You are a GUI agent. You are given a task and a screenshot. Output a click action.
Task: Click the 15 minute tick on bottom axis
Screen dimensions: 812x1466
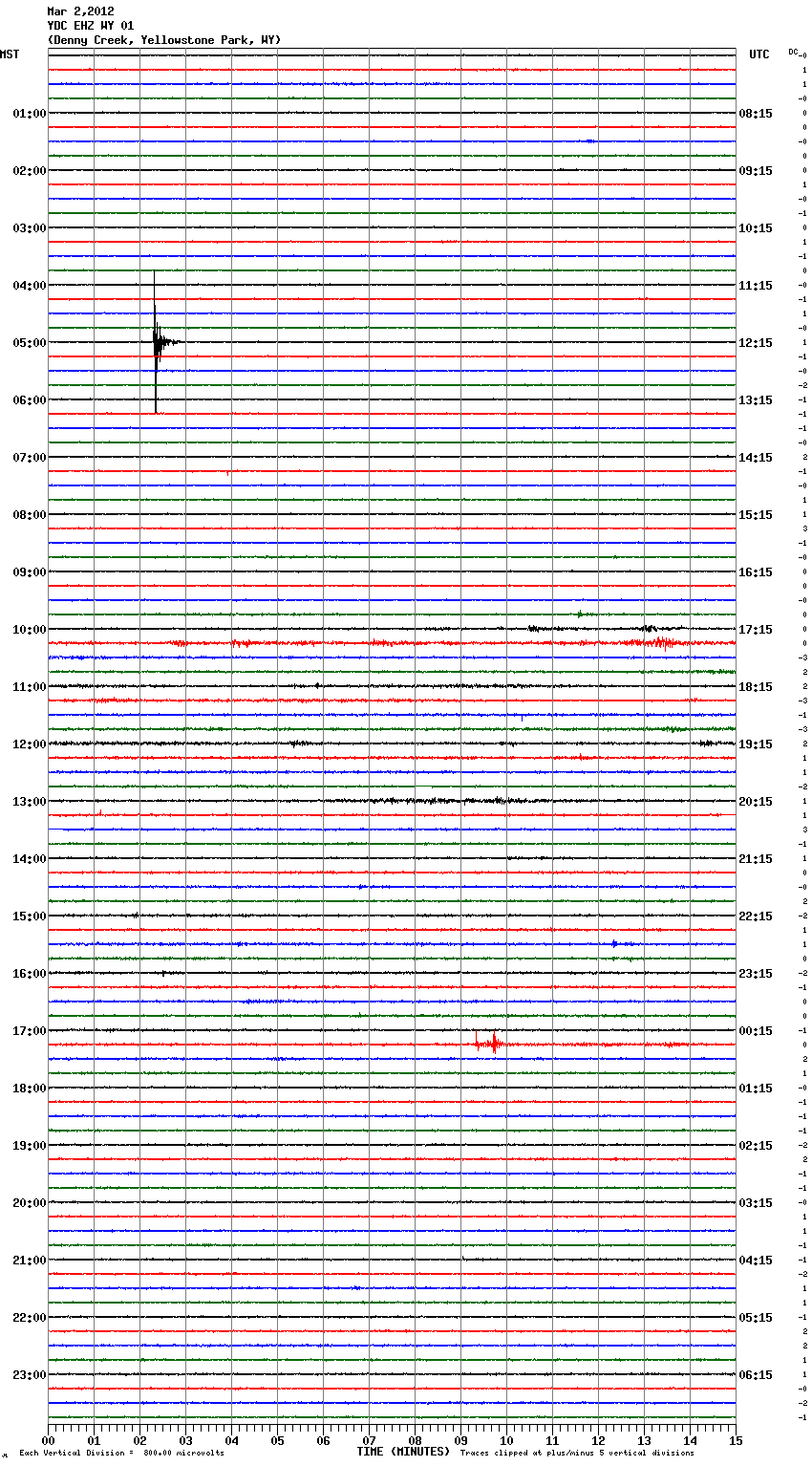736,1440
